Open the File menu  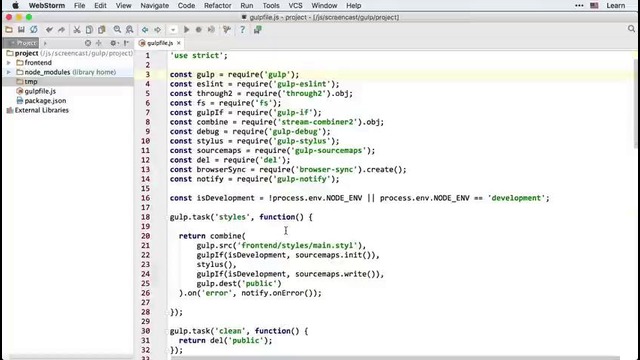79,6
